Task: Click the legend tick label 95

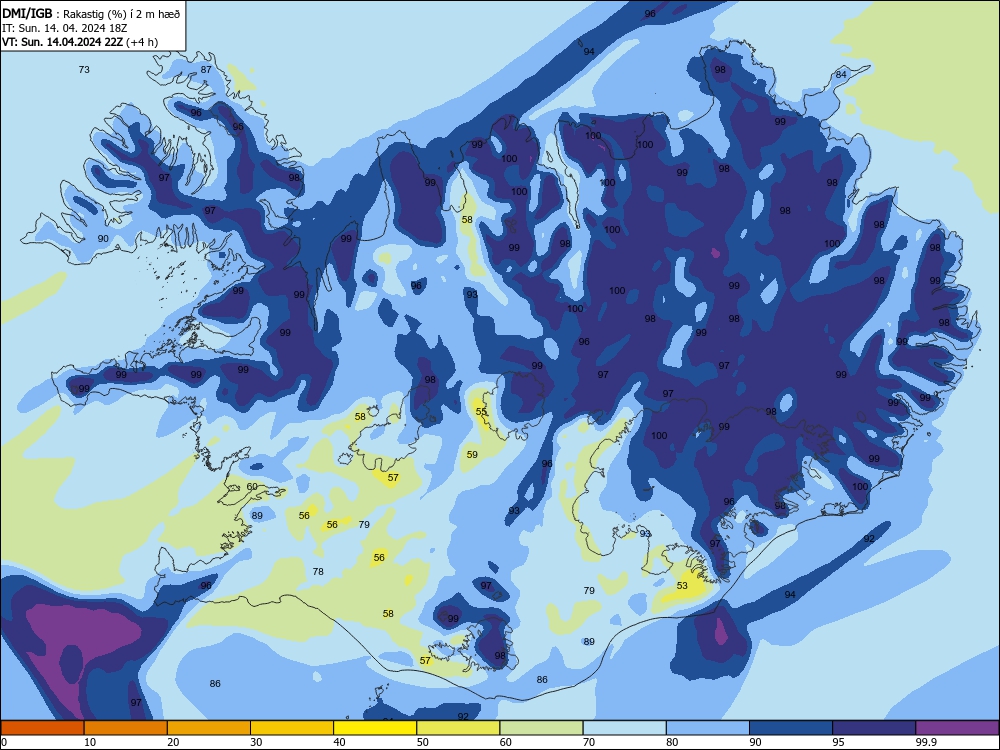Action: 838,742
